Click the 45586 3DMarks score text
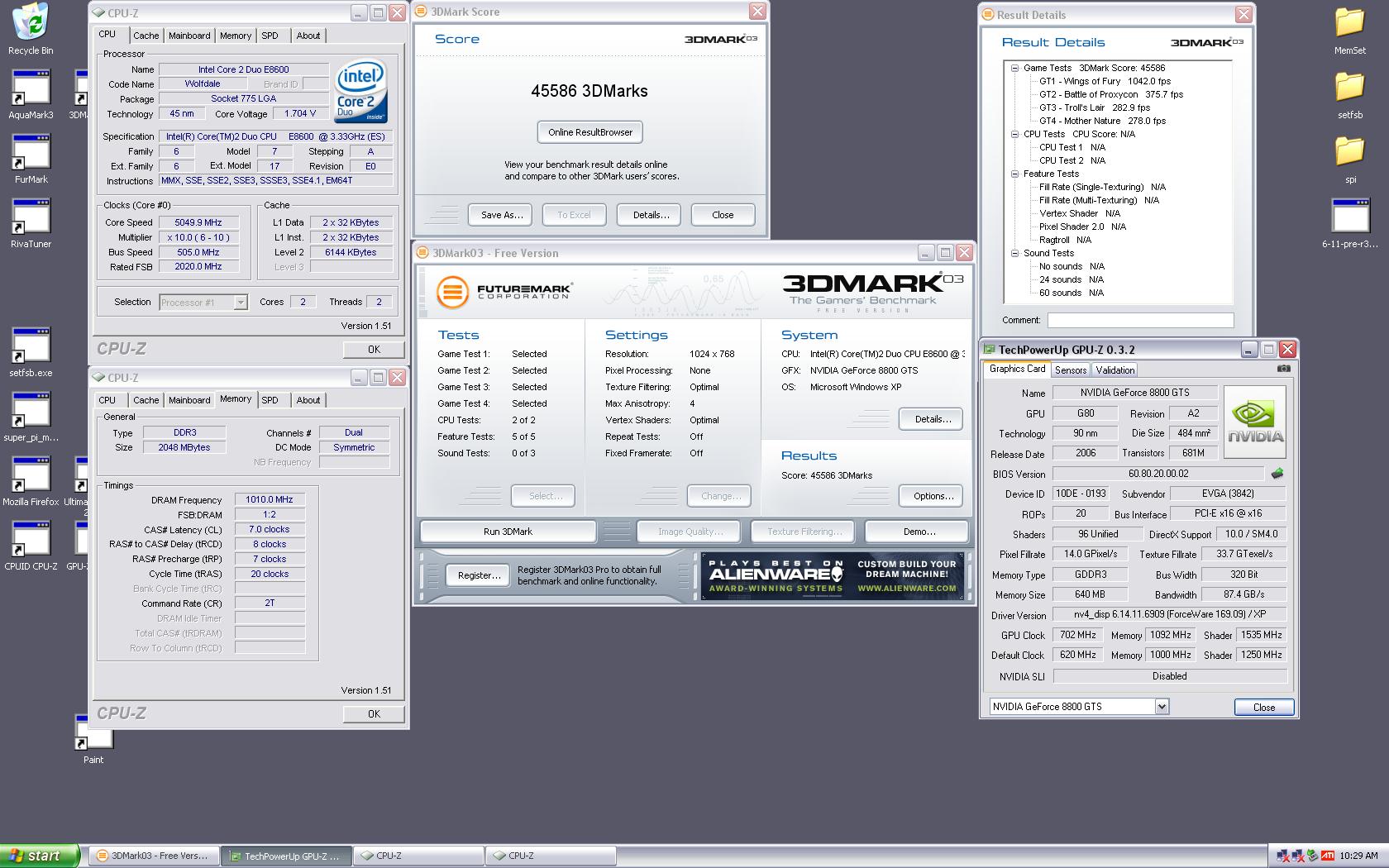The height and width of the screenshot is (868, 1389). 589,91
